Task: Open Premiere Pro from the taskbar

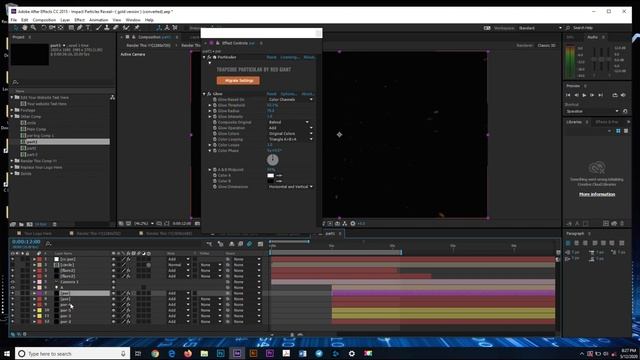Action: (269, 353)
